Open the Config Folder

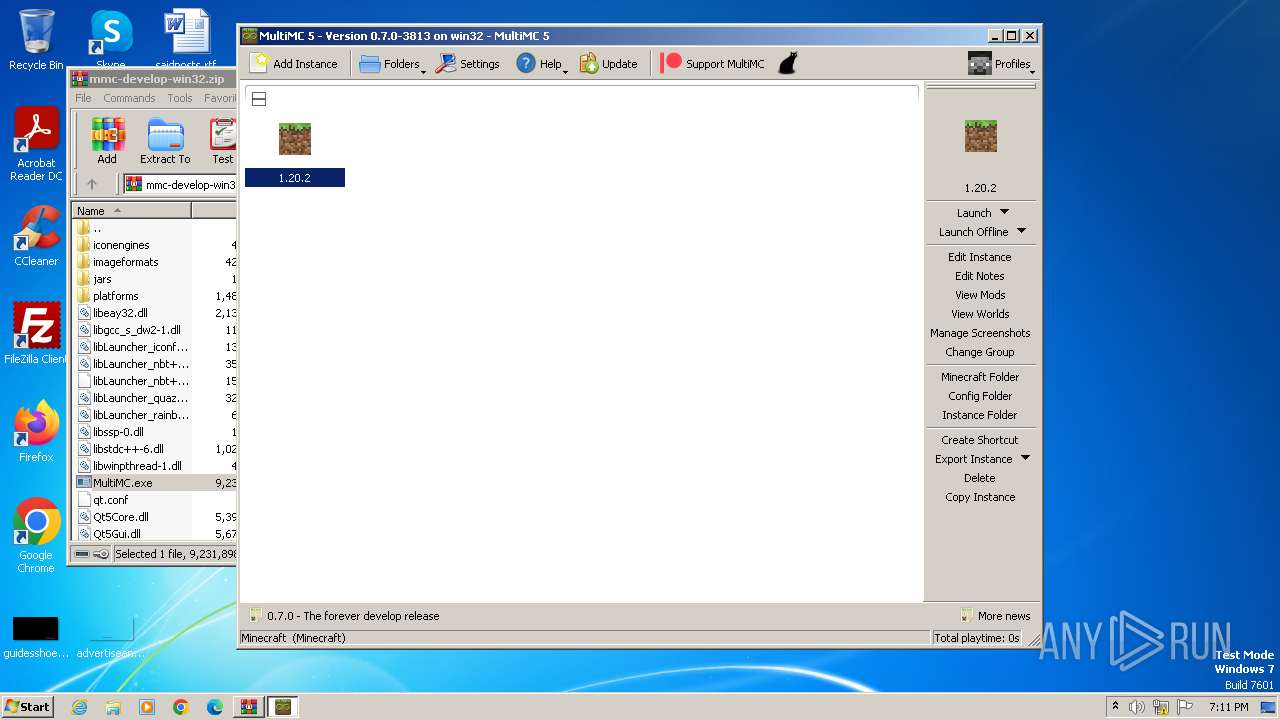pos(980,396)
